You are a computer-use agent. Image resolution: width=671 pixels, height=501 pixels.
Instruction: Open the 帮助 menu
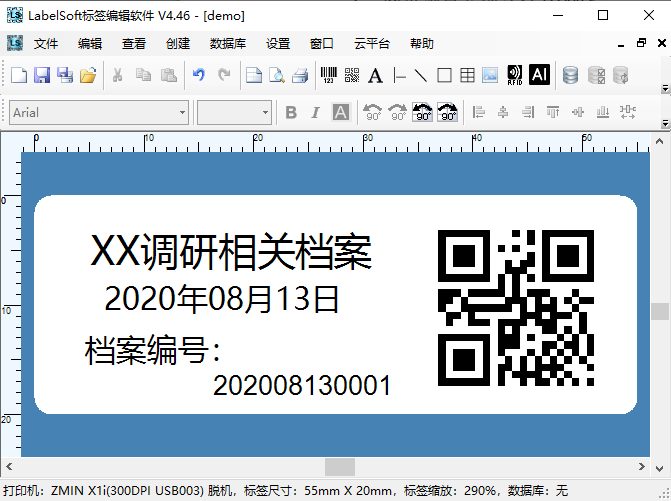[x=422, y=44]
